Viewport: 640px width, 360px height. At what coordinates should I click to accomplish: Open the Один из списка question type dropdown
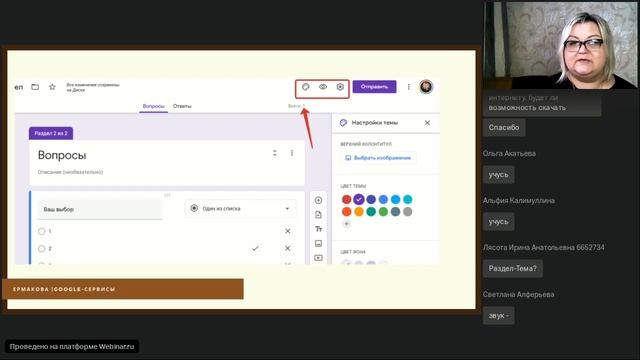click(x=240, y=209)
